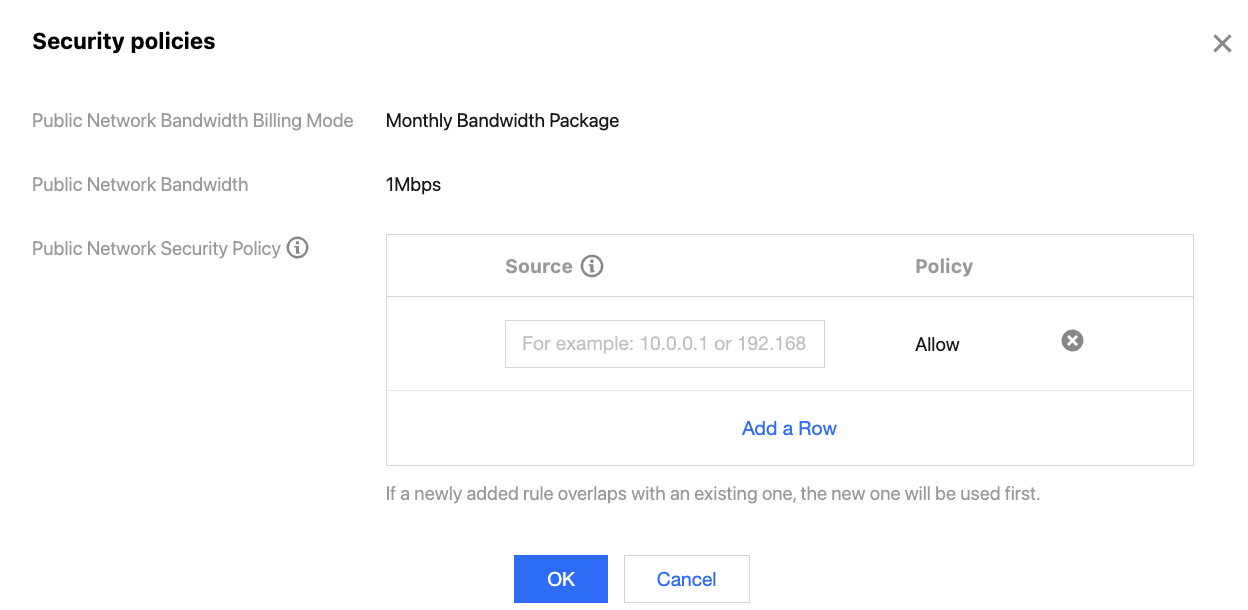Click the overlapping rule hint text
Image resolution: width=1248 pixels, height=610 pixels.
coord(712,494)
